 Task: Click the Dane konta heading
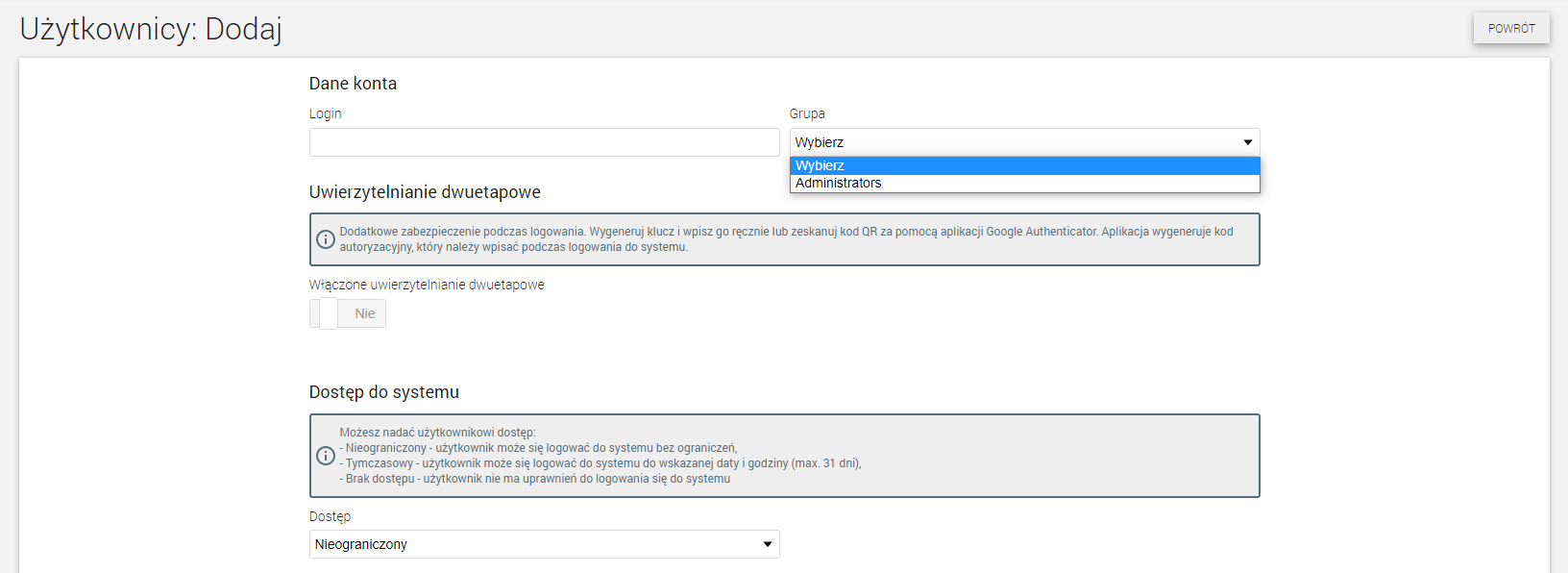pos(353,84)
